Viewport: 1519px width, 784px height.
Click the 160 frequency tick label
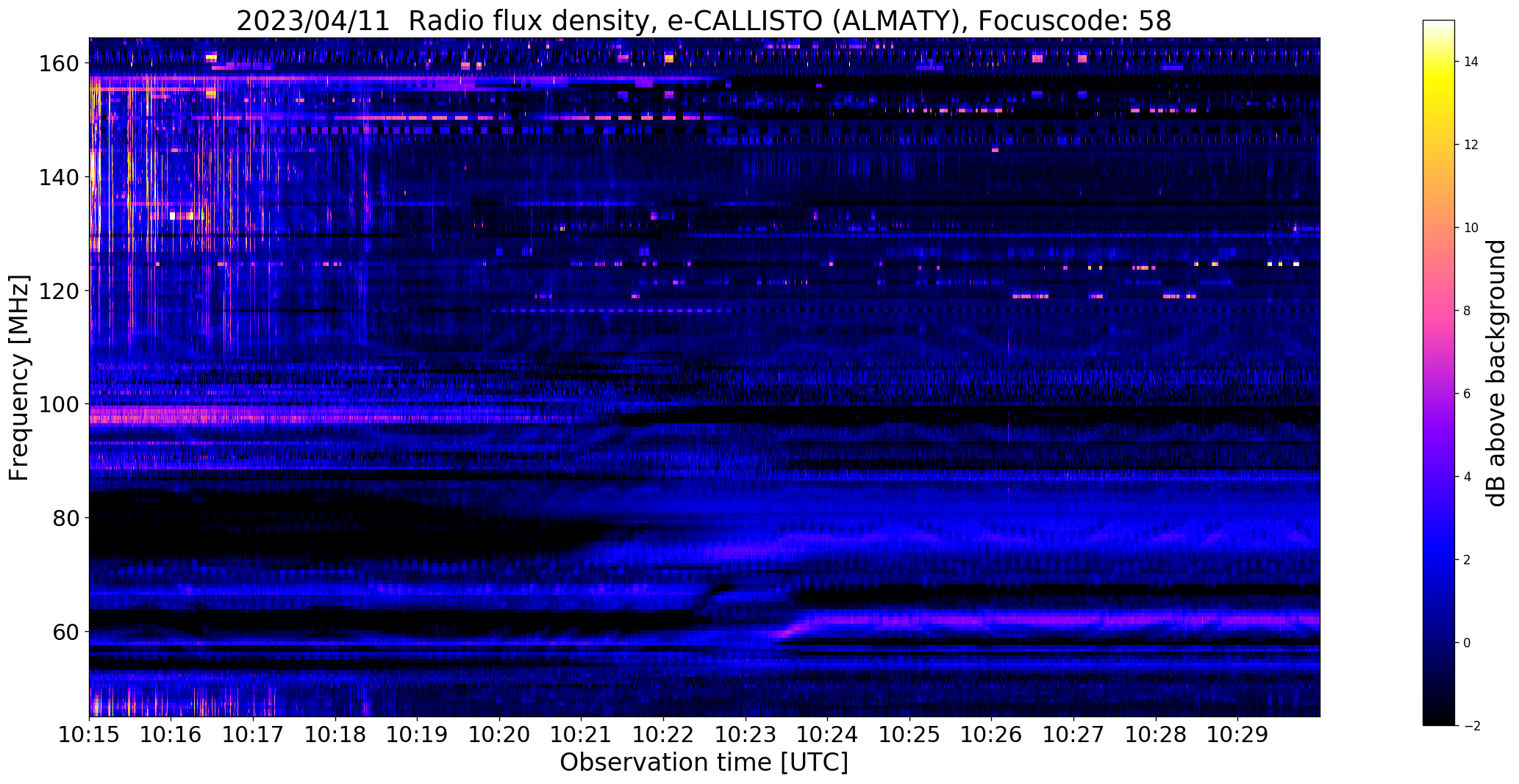tap(60, 64)
